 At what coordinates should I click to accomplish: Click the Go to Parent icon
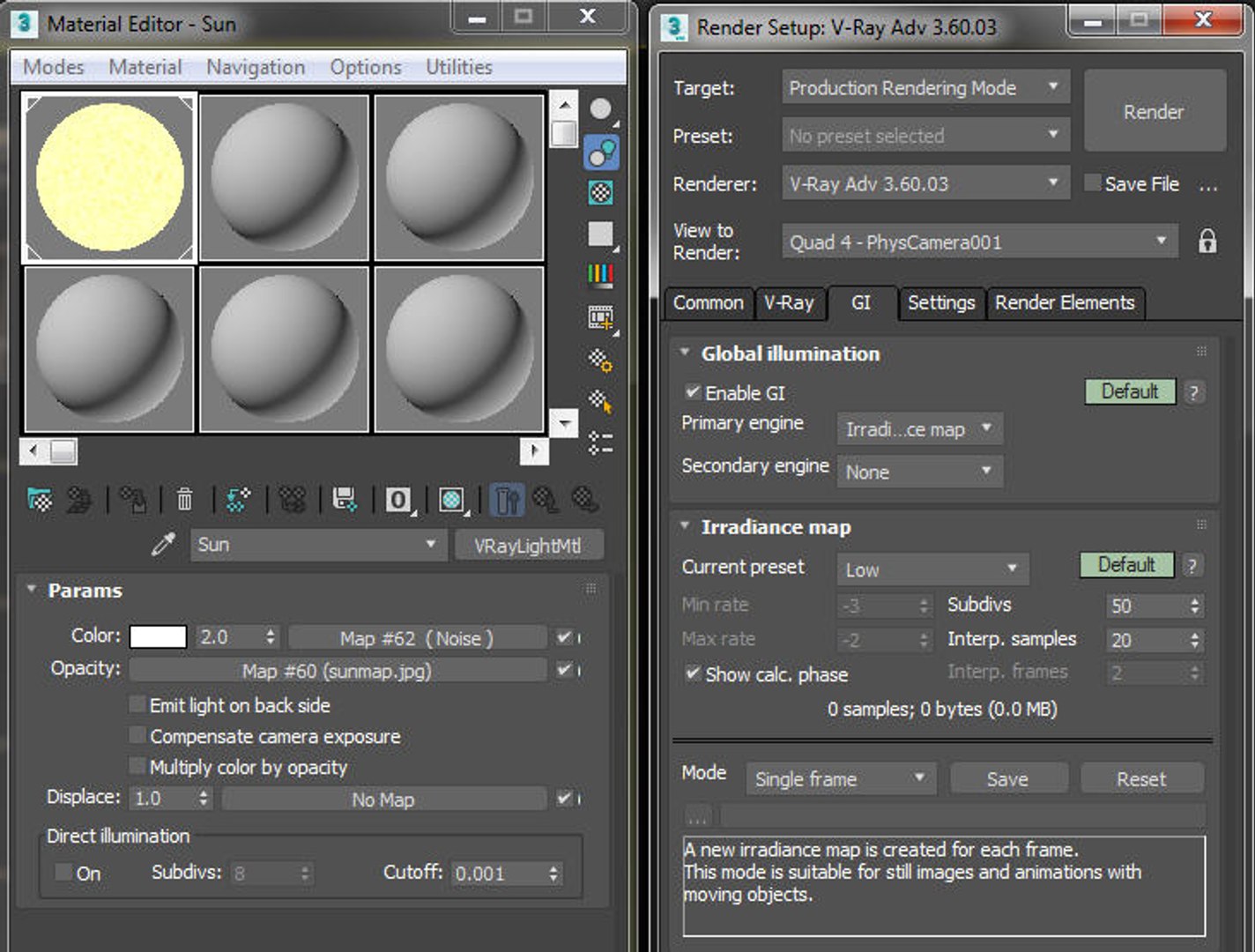(546, 501)
